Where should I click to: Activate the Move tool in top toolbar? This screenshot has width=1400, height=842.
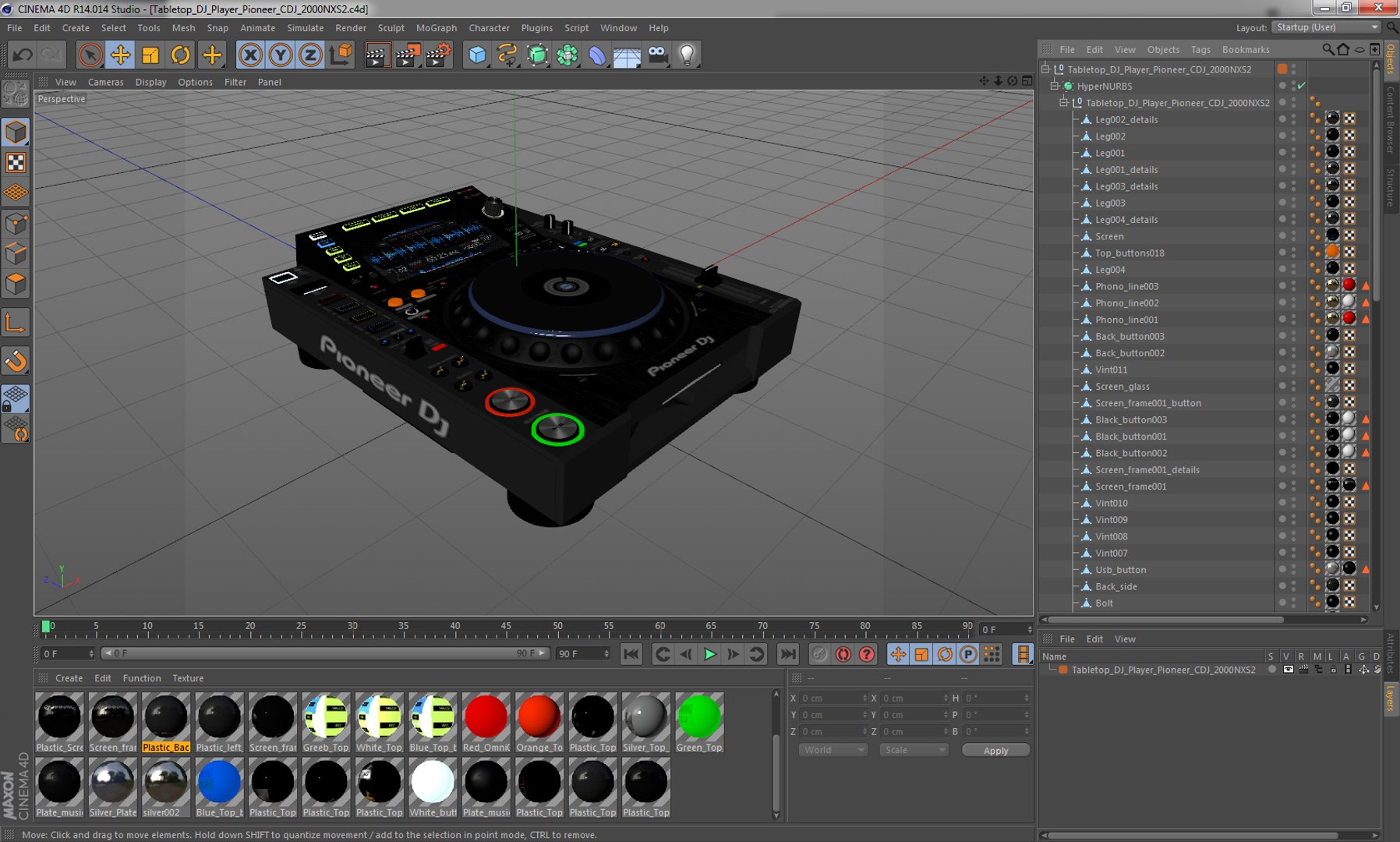point(120,55)
